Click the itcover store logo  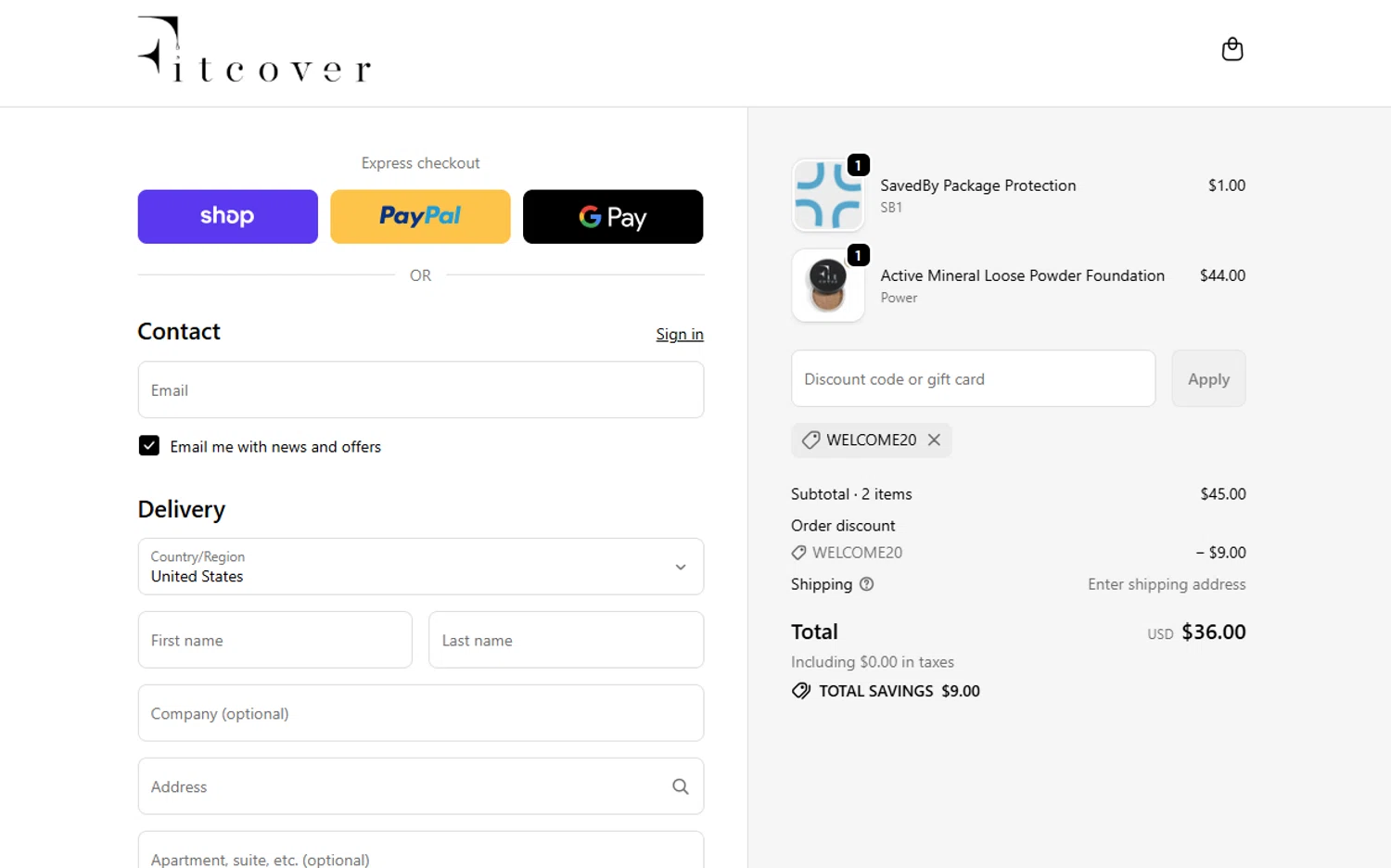tap(254, 49)
